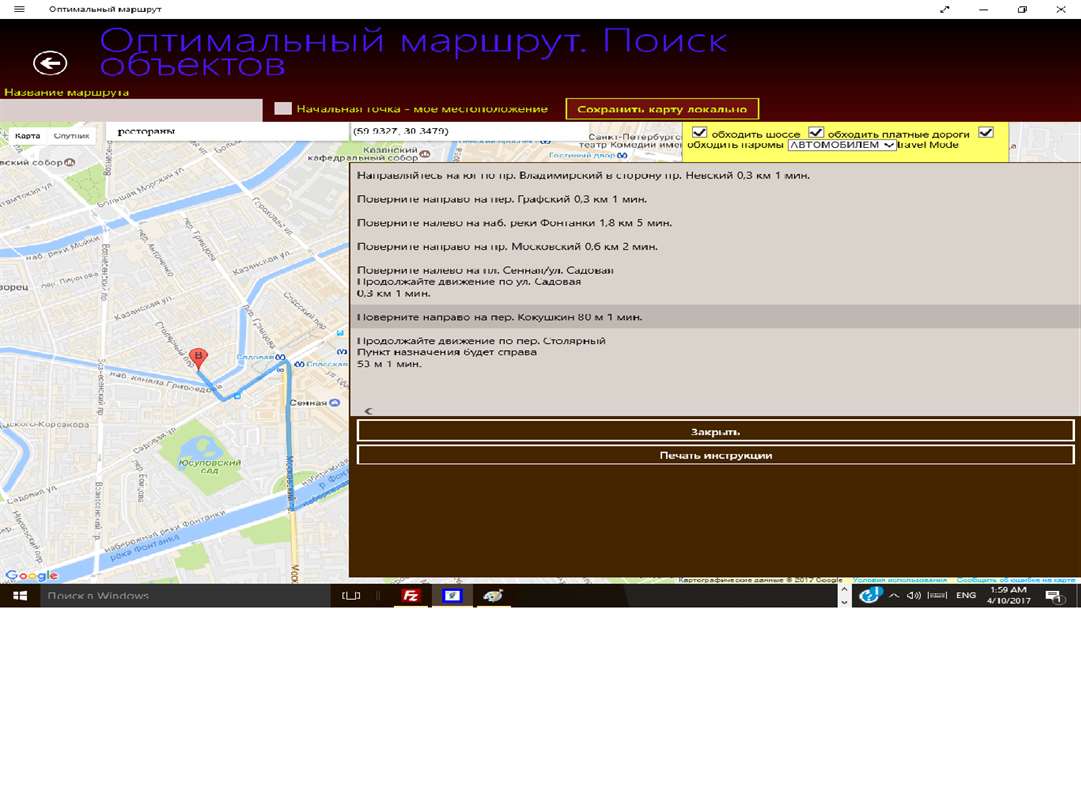Screen dimensions: 1081x810
Task: Click the Закрыть button
Action: pyautogui.click(x=715, y=432)
